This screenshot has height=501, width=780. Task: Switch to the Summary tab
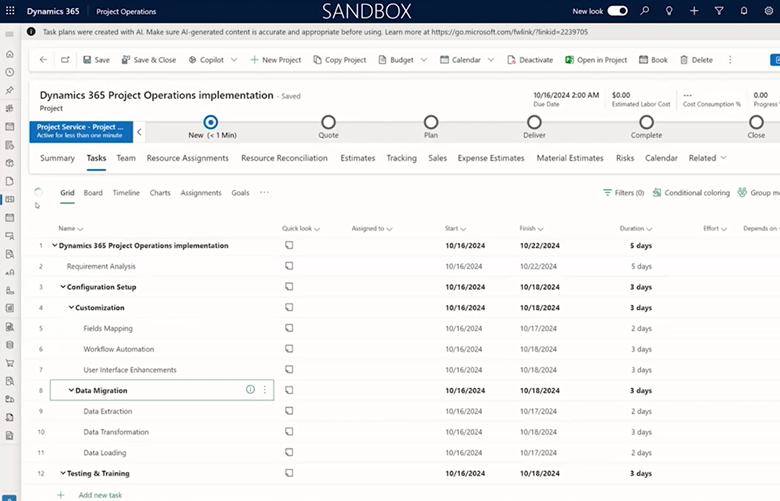pos(57,158)
